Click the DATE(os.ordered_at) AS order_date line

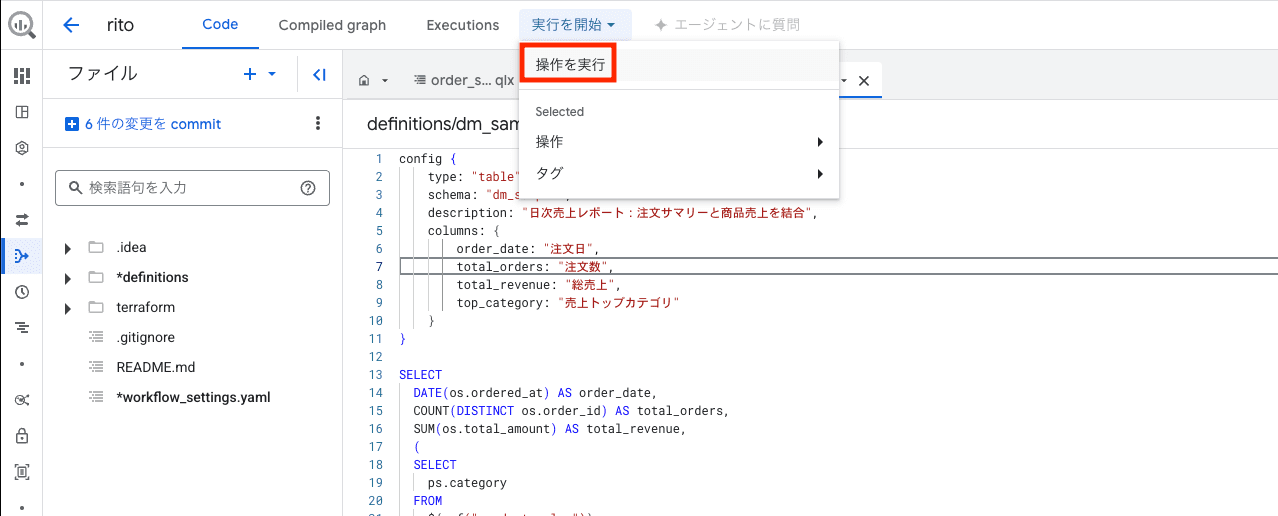534,393
